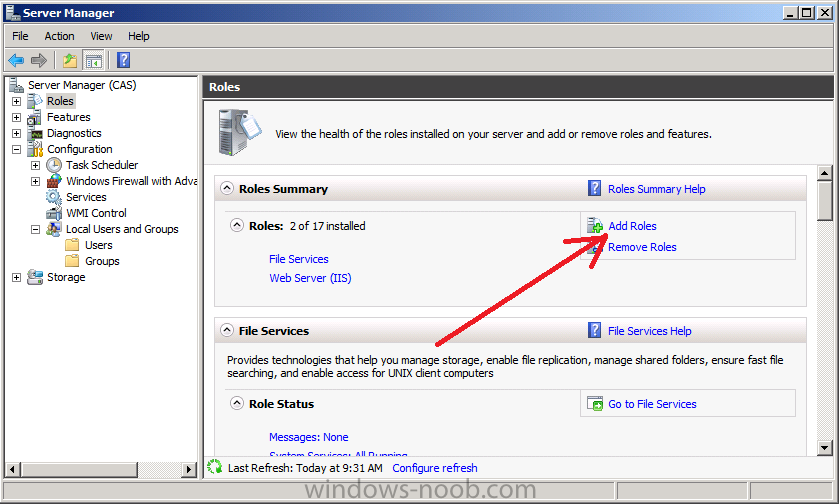Select Users under Local Users and Groups
The image size is (840, 504).
pos(99,245)
